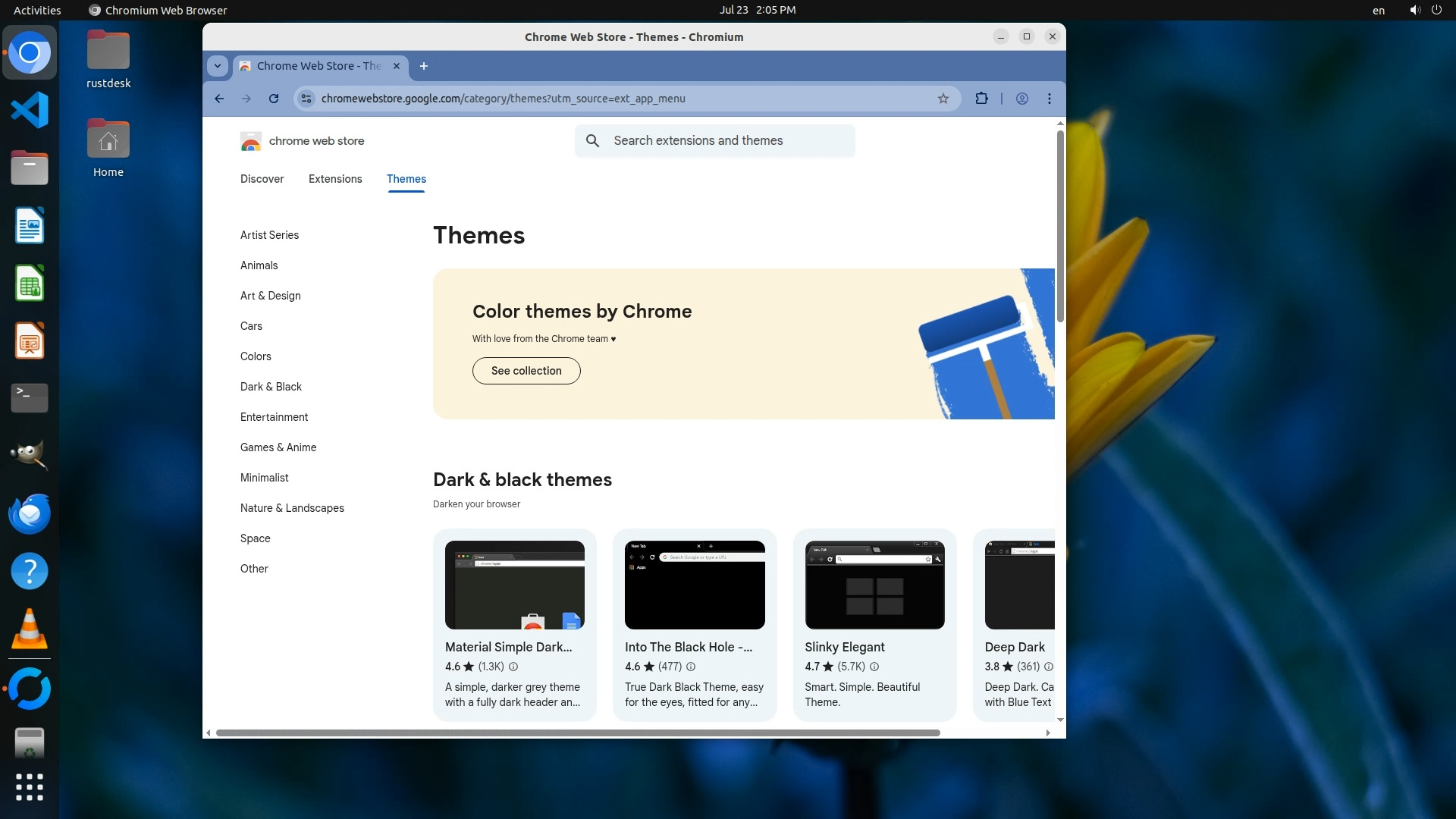
Task: Click the horizontal scrollbar at the bottom
Action: (576, 733)
